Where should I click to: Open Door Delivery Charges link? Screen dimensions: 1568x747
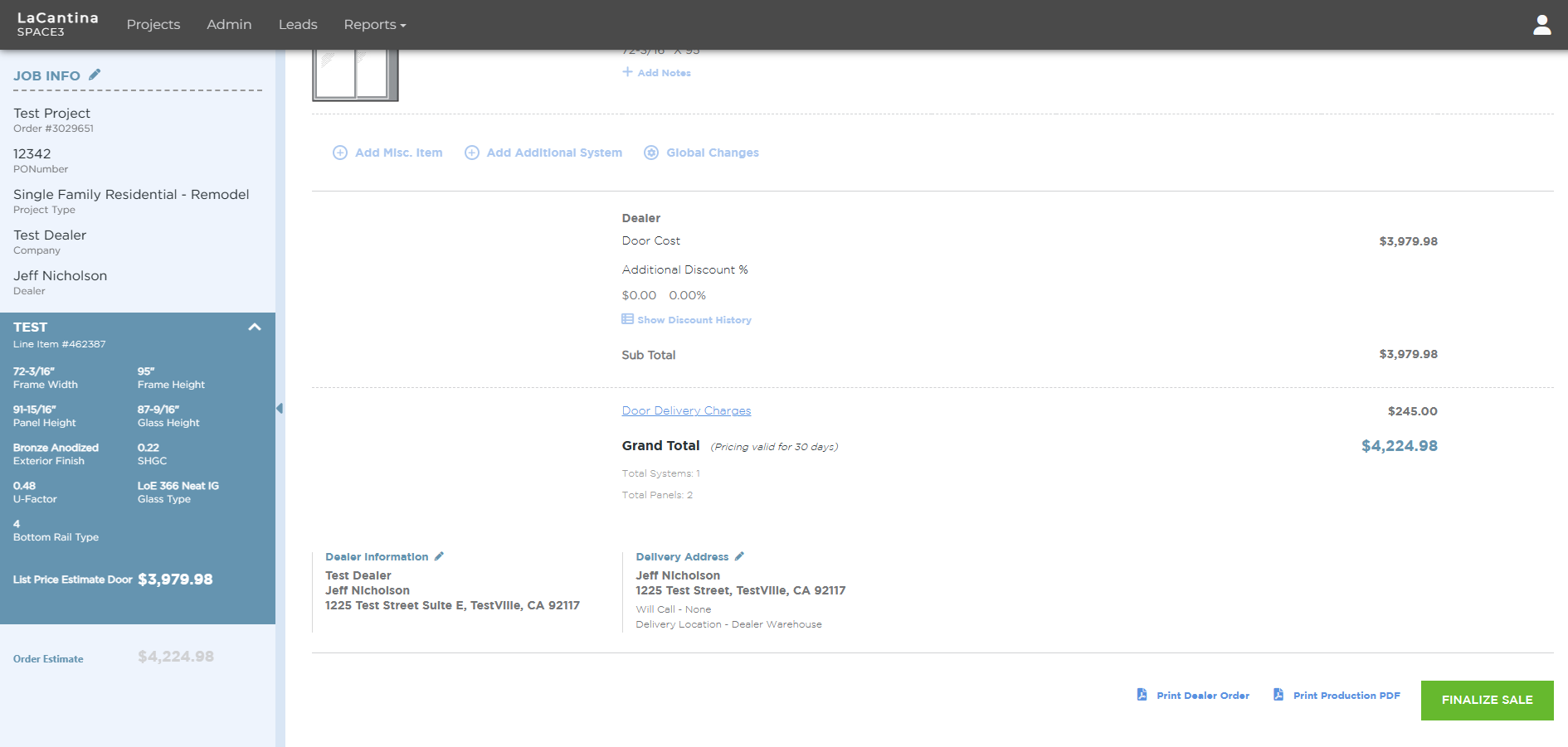686,410
